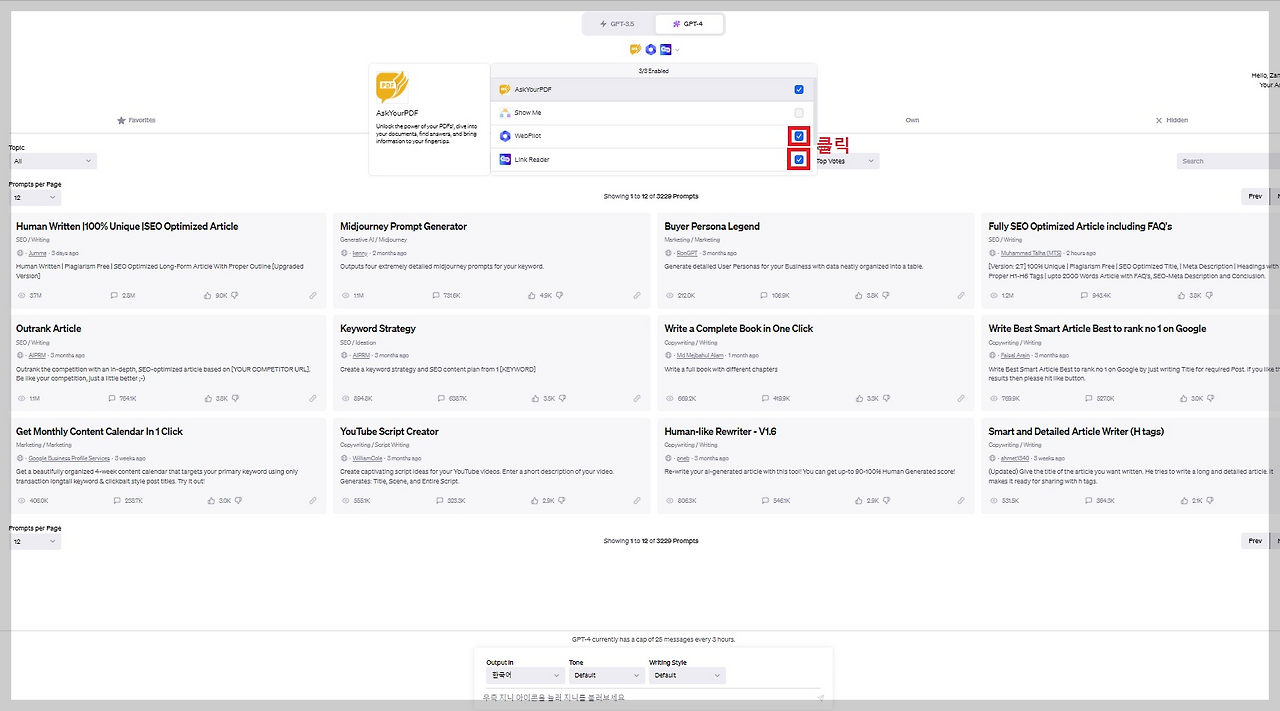Expand the plugins chevron next to plugin icons
The image size is (1280, 711).
coord(677,49)
